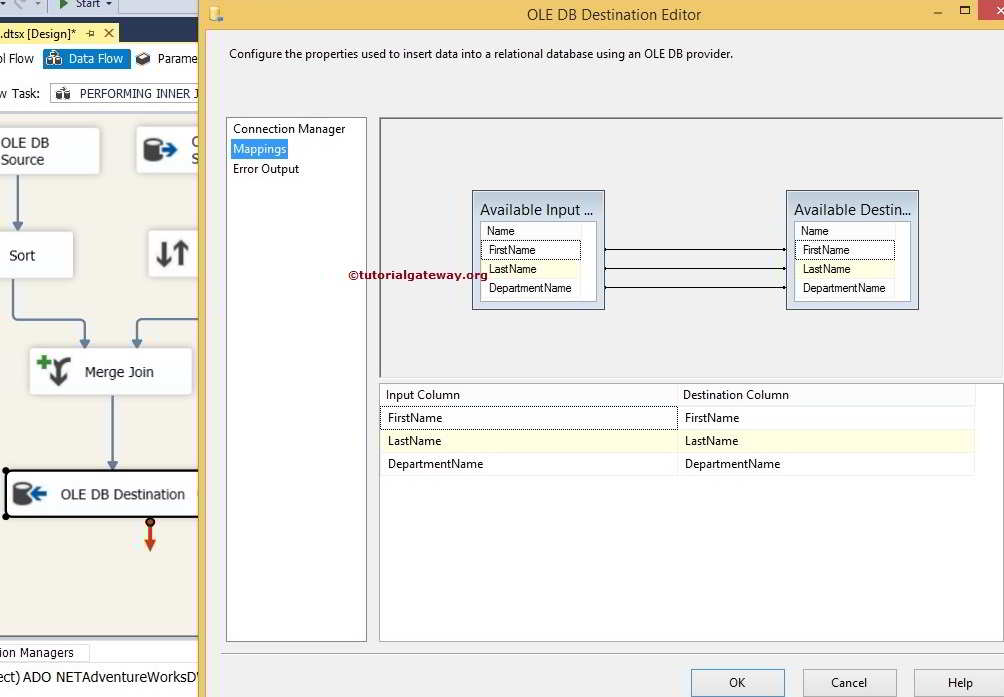
Task: Open the Error Output page
Action: [x=265, y=169]
